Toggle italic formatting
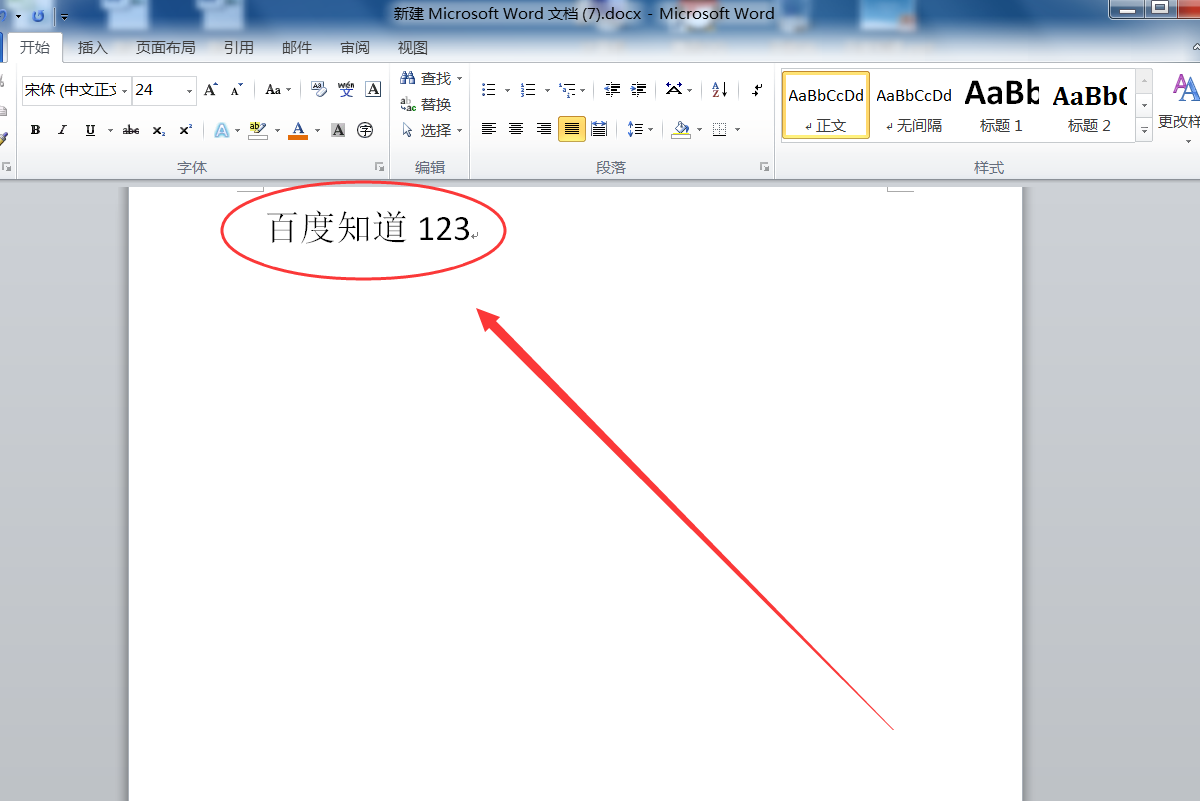 [x=62, y=130]
